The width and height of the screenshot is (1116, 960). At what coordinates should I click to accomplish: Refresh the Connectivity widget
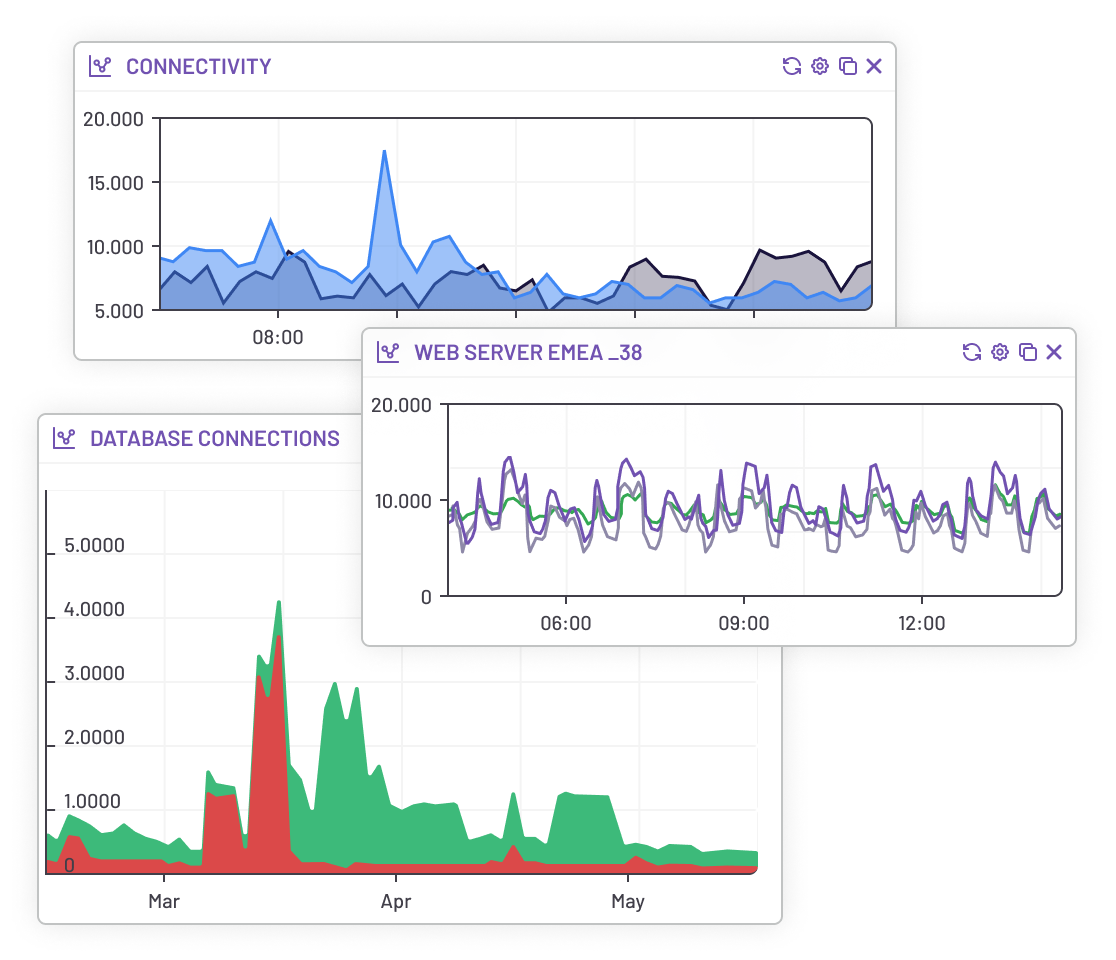pyautogui.click(x=791, y=67)
